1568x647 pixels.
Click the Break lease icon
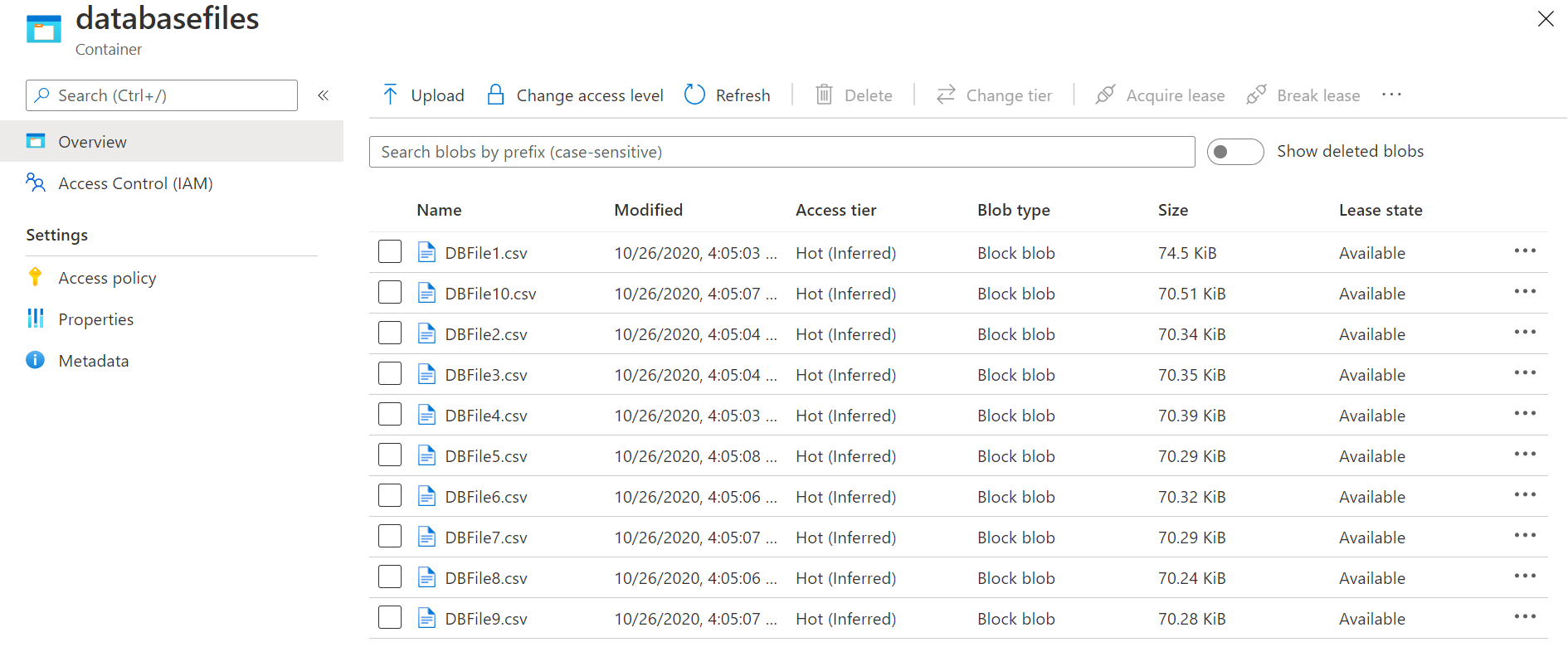tap(1256, 95)
